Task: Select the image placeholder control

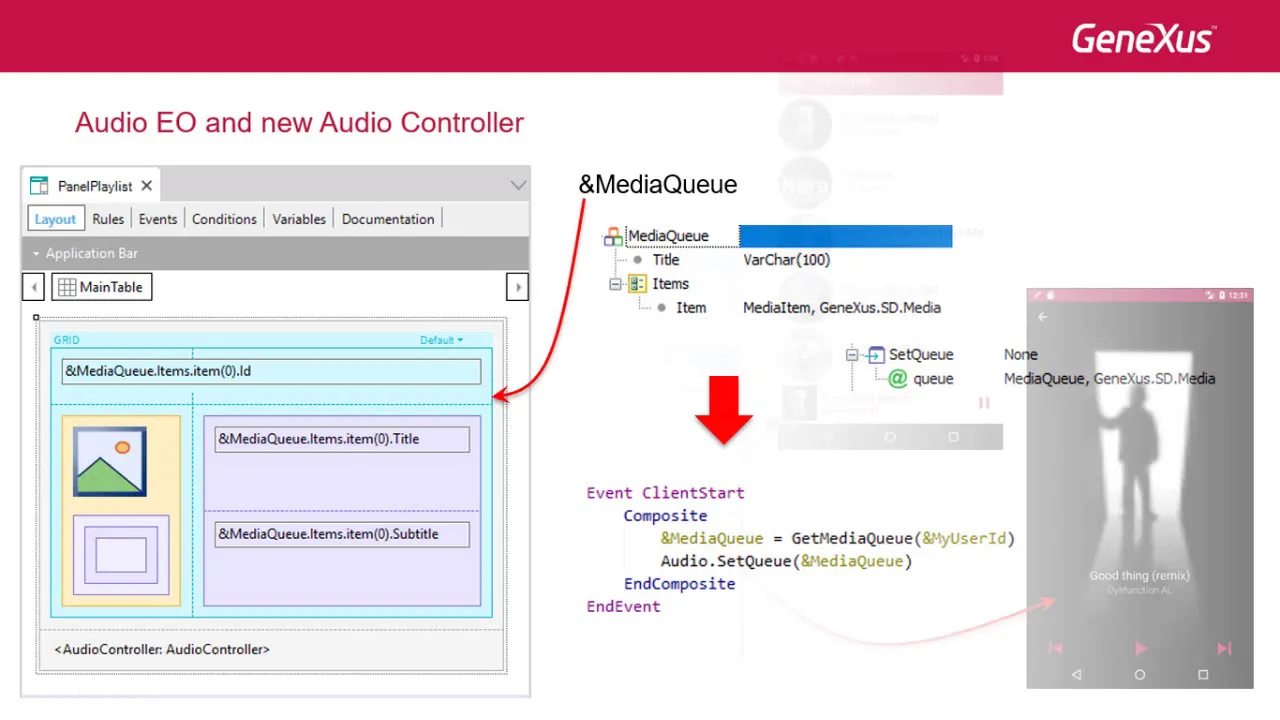Action: (x=110, y=461)
